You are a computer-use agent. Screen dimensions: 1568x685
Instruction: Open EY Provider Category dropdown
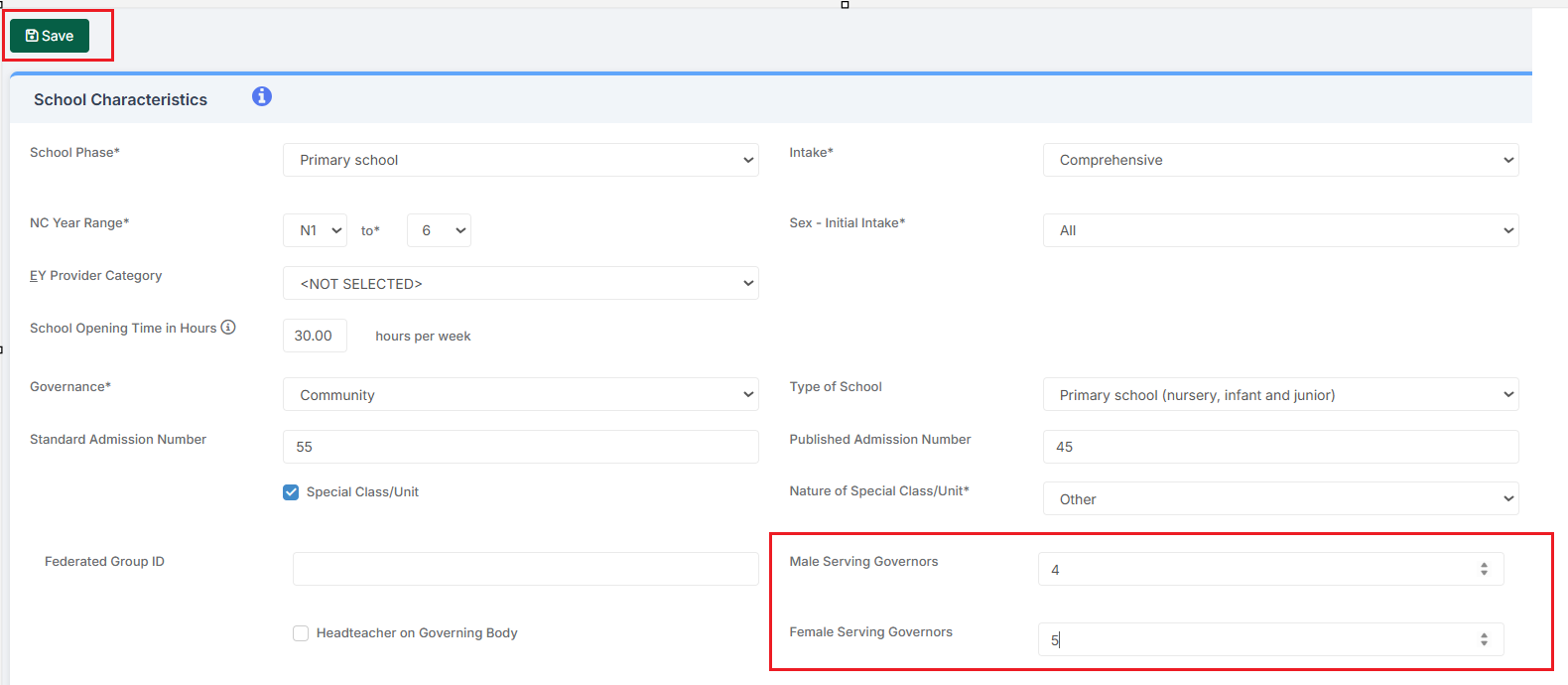pyautogui.click(x=520, y=284)
